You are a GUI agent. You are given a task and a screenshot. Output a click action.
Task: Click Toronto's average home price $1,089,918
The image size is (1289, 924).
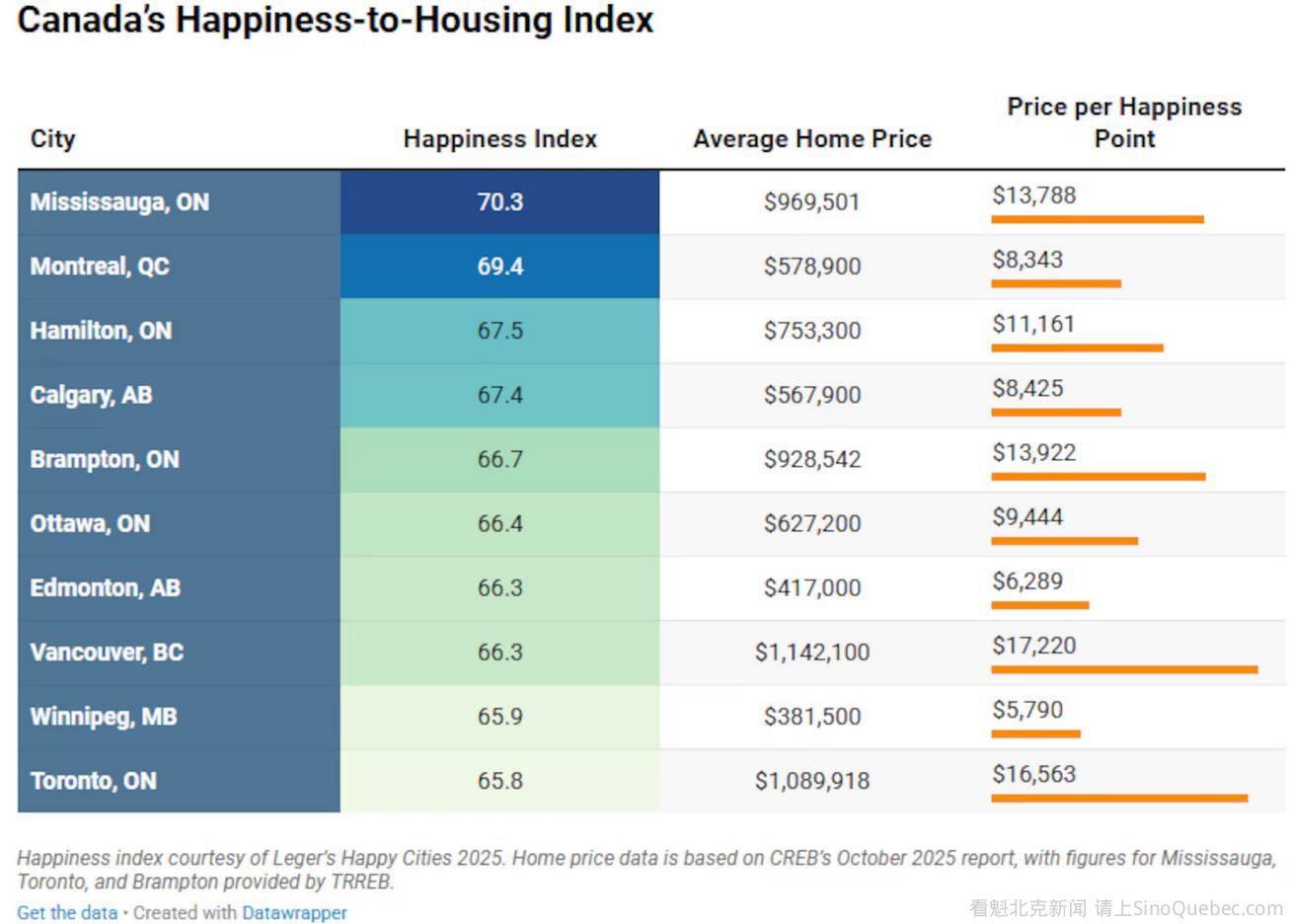(x=811, y=781)
